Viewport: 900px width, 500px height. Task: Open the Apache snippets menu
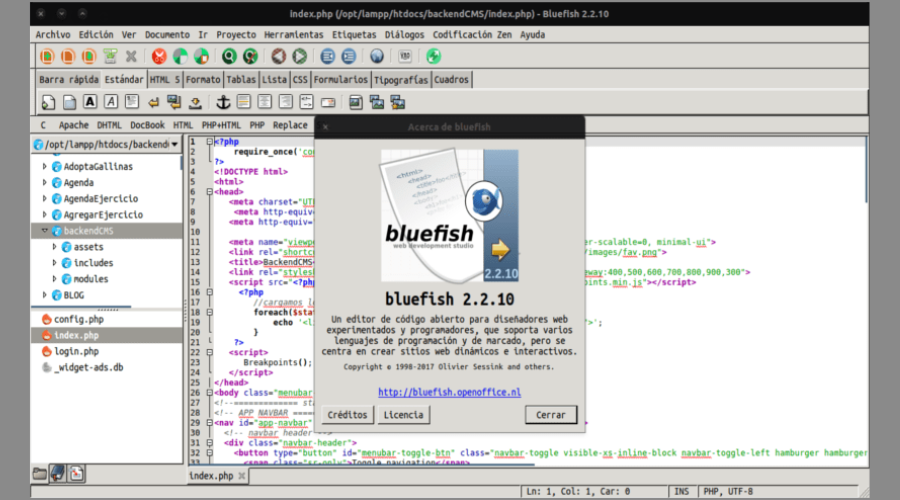(x=73, y=125)
